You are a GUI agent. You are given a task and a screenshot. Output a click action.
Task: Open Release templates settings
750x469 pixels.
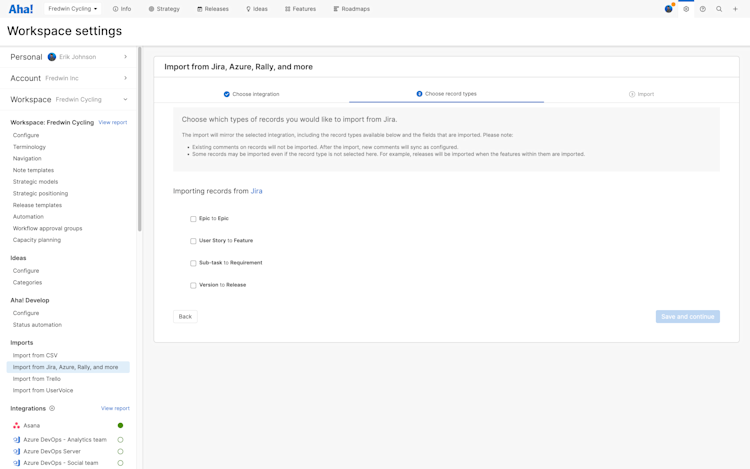[37, 205]
